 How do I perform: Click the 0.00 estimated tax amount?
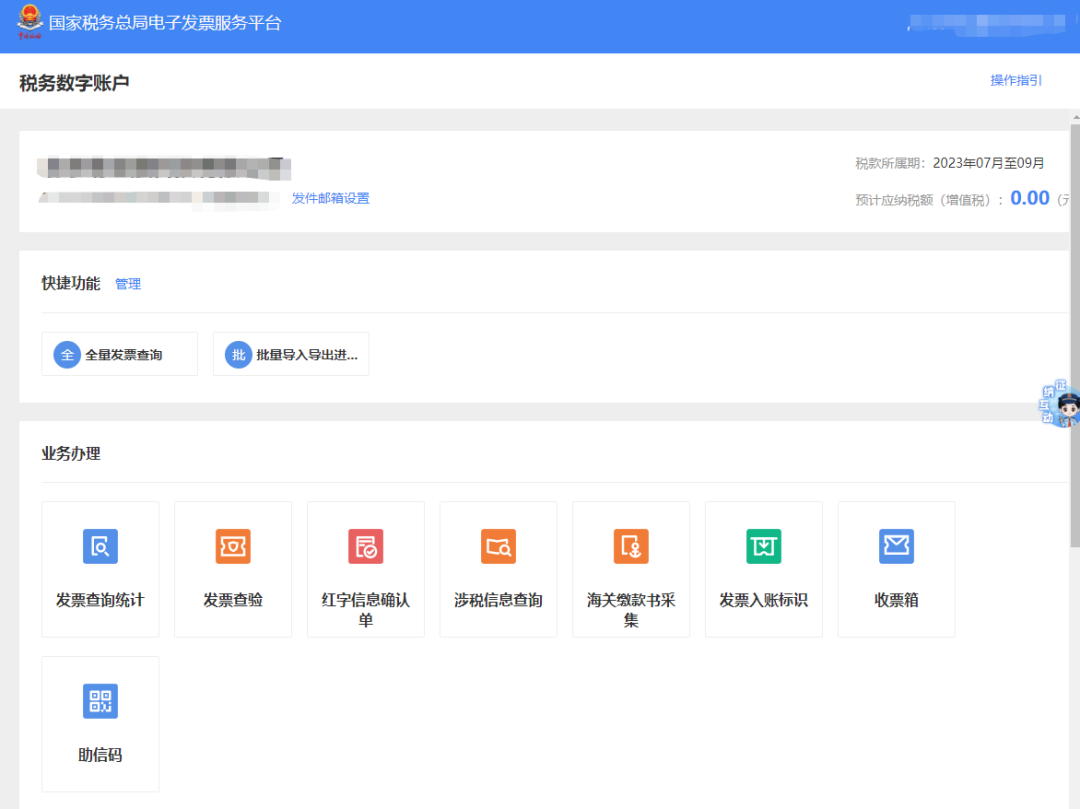tap(1029, 198)
